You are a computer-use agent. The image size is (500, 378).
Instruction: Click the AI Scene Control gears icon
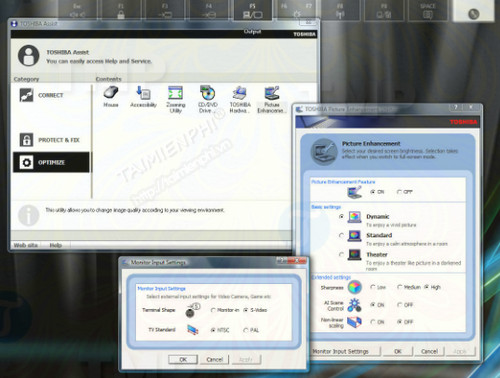354,305
